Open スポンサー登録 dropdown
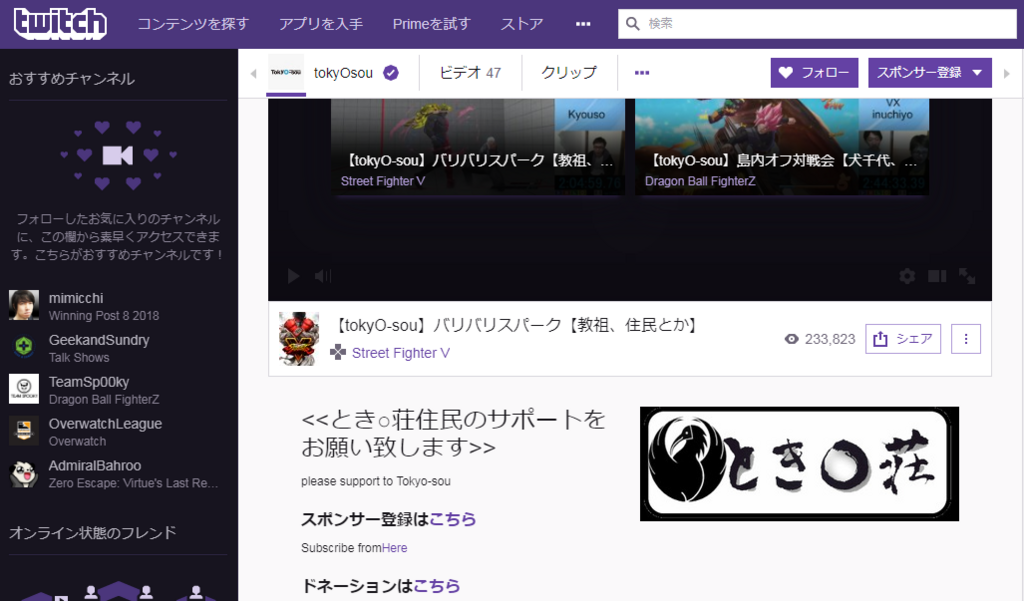The image size is (1024, 601). [x=929, y=73]
